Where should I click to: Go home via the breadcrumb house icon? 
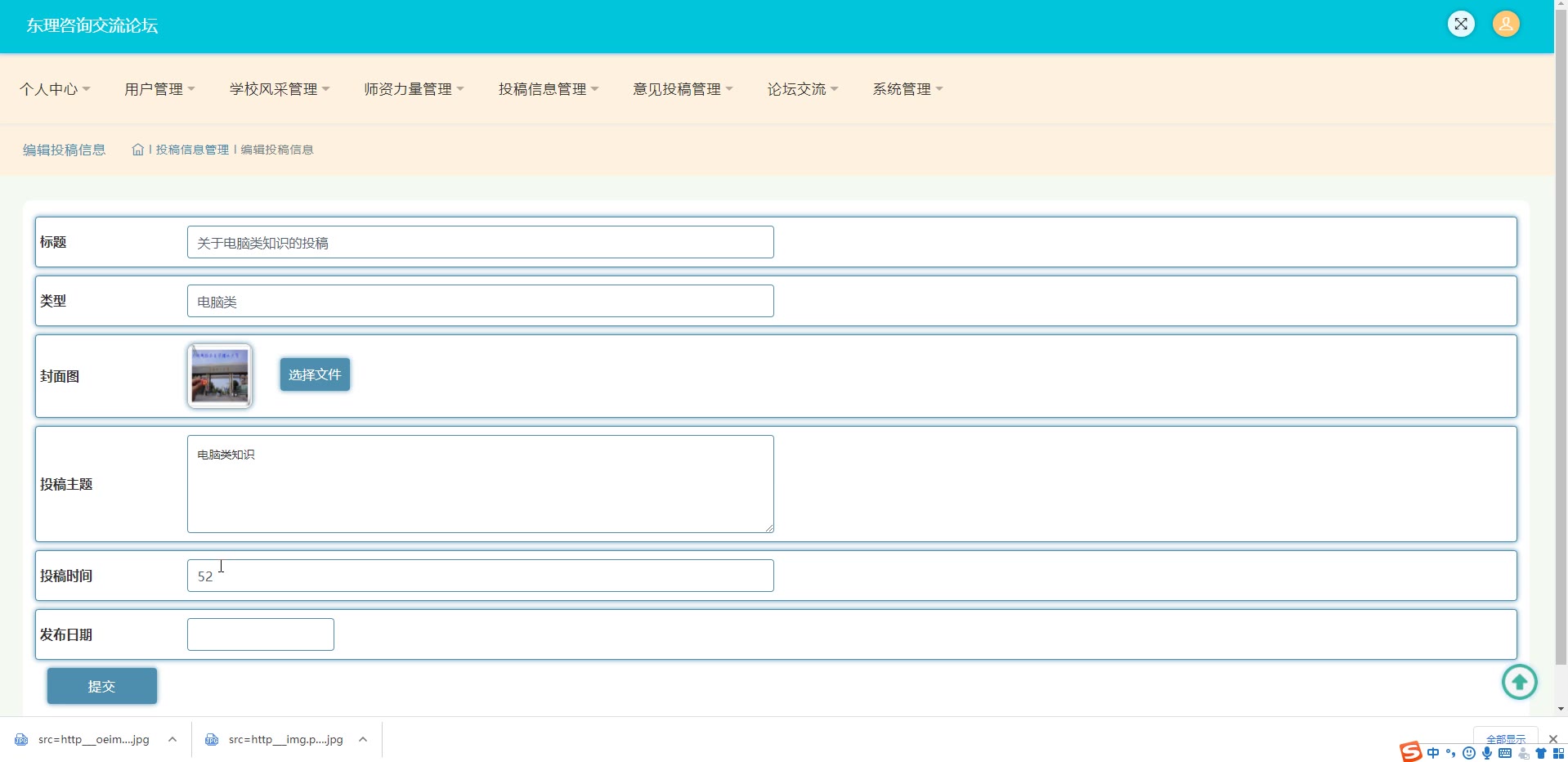point(138,150)
